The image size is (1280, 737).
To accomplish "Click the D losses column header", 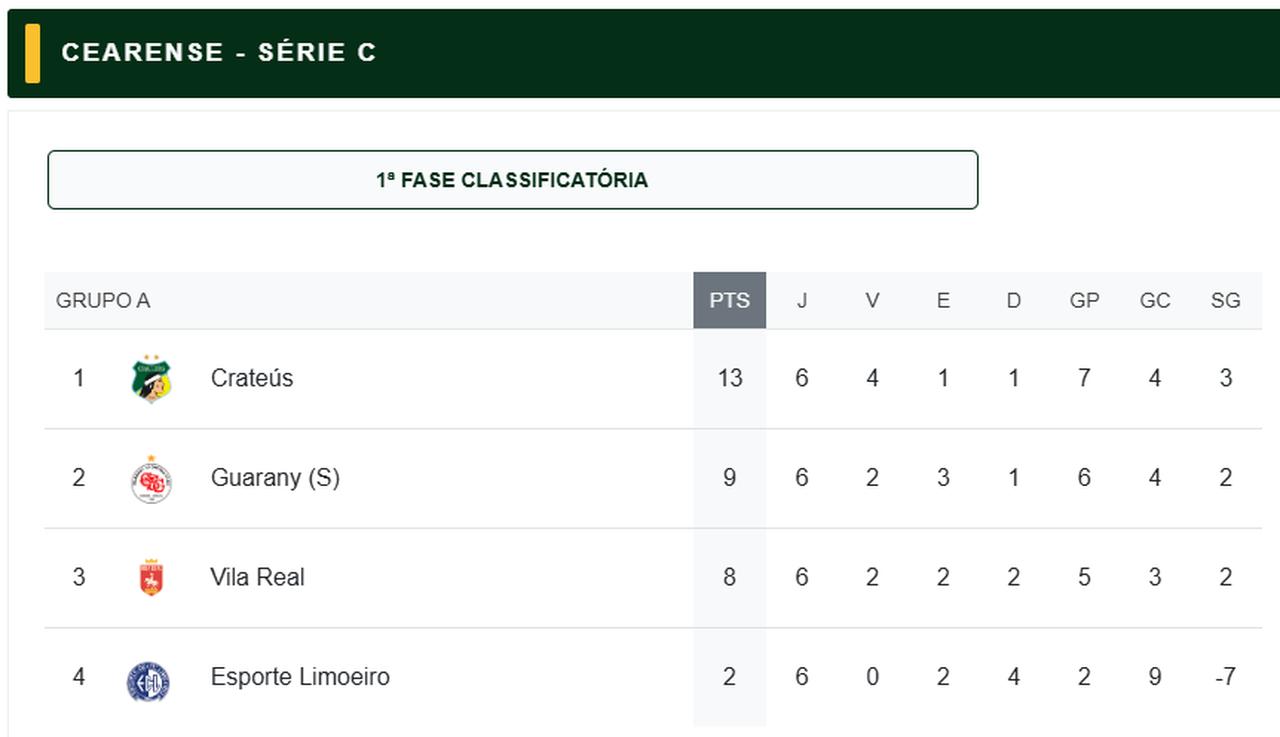I will point(1013,300).
